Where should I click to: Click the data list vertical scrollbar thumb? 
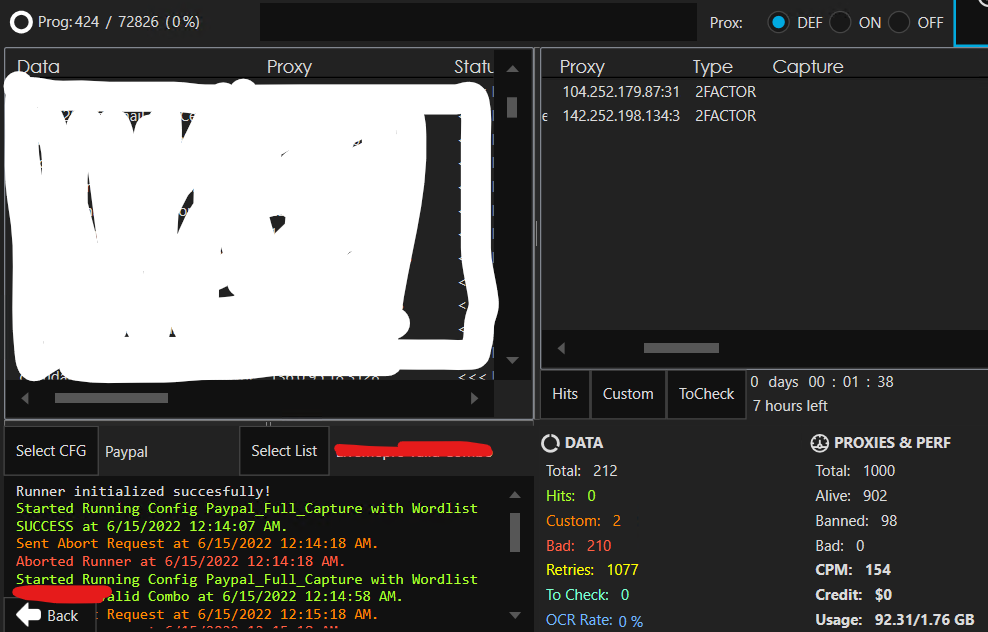512,107
